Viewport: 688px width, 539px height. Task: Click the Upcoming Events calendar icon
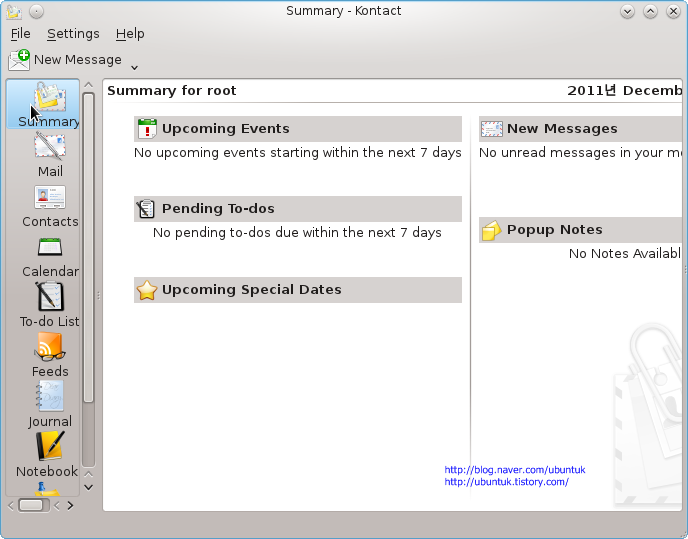pyautogui.click(x=147, y=129)
